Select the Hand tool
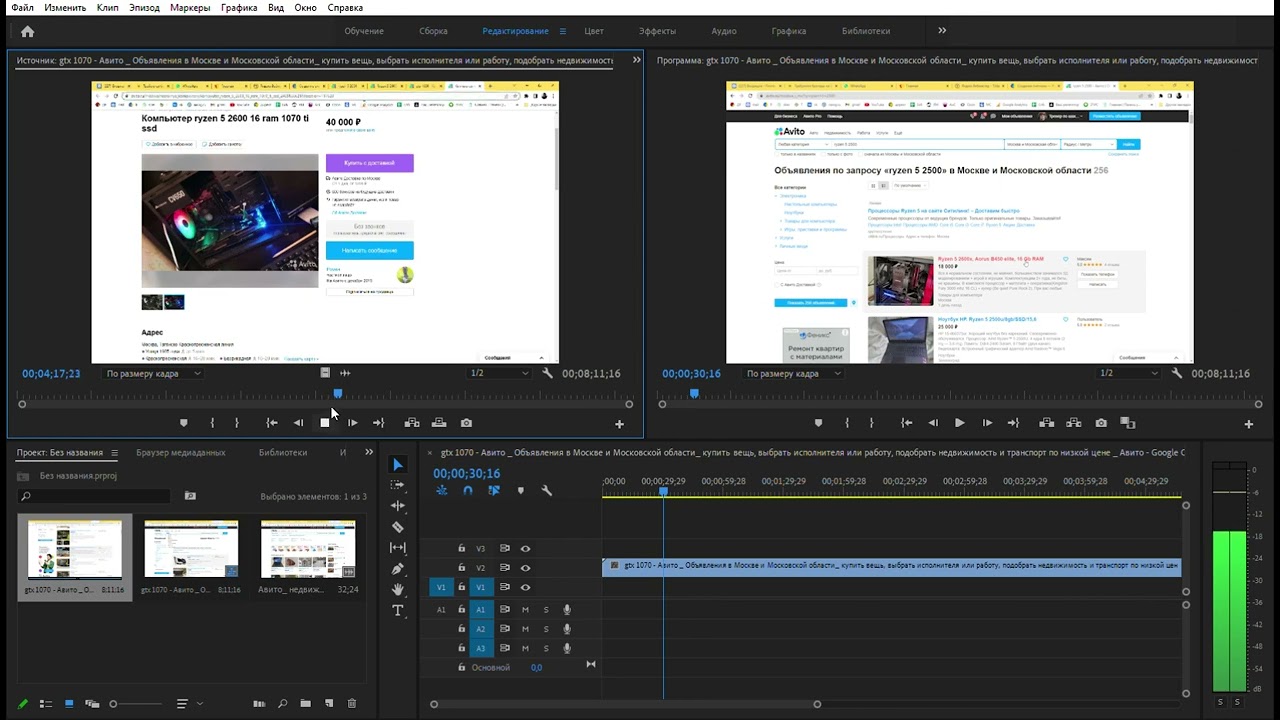 [x=397, y=590]
